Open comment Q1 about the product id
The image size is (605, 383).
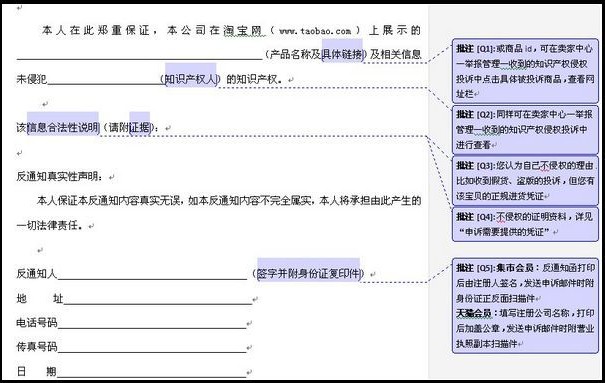click(525, 71)
